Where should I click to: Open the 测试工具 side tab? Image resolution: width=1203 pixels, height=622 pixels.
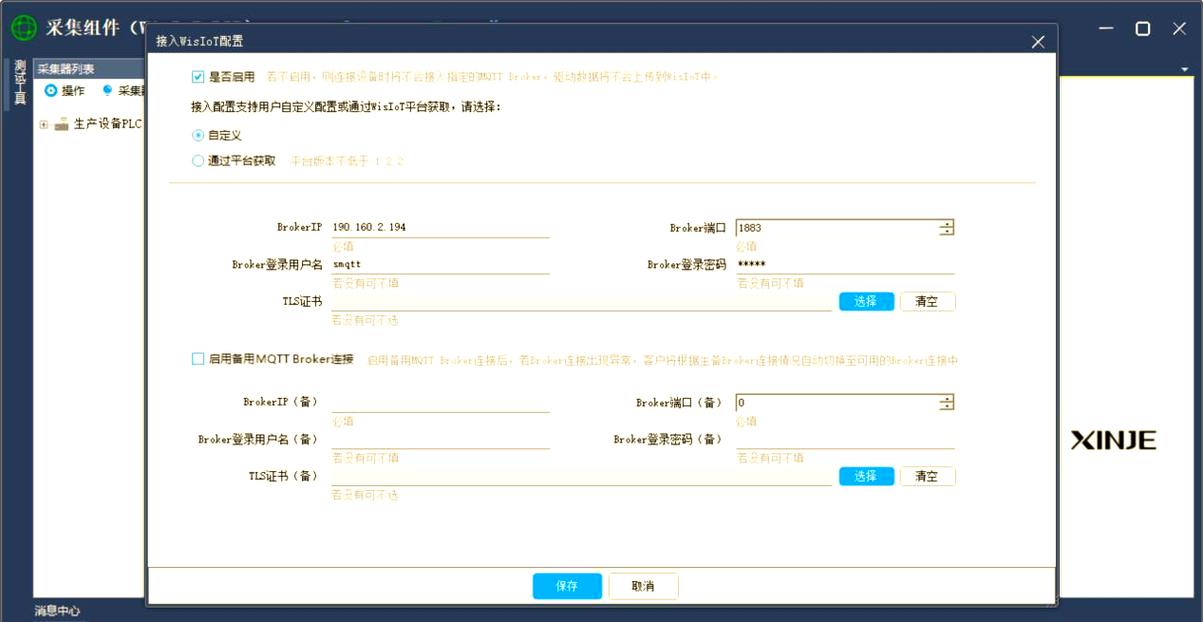click(19, 83)
